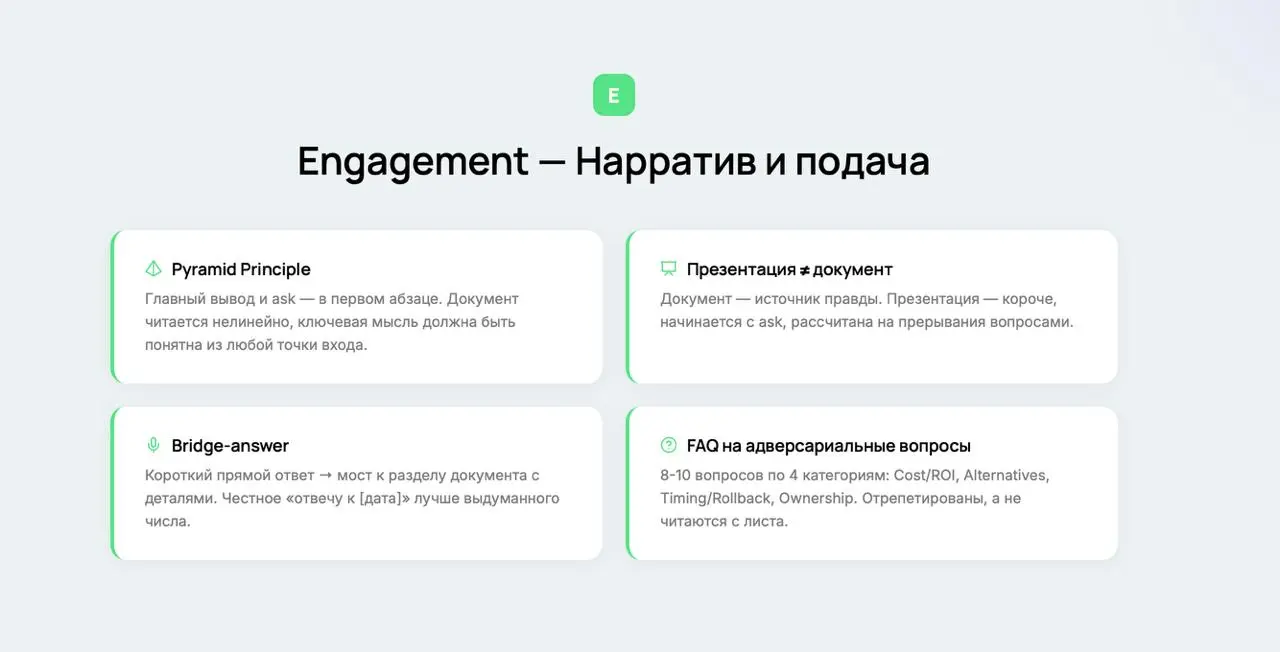Select the Bridge-answer card title

click(x=230, y=445)
